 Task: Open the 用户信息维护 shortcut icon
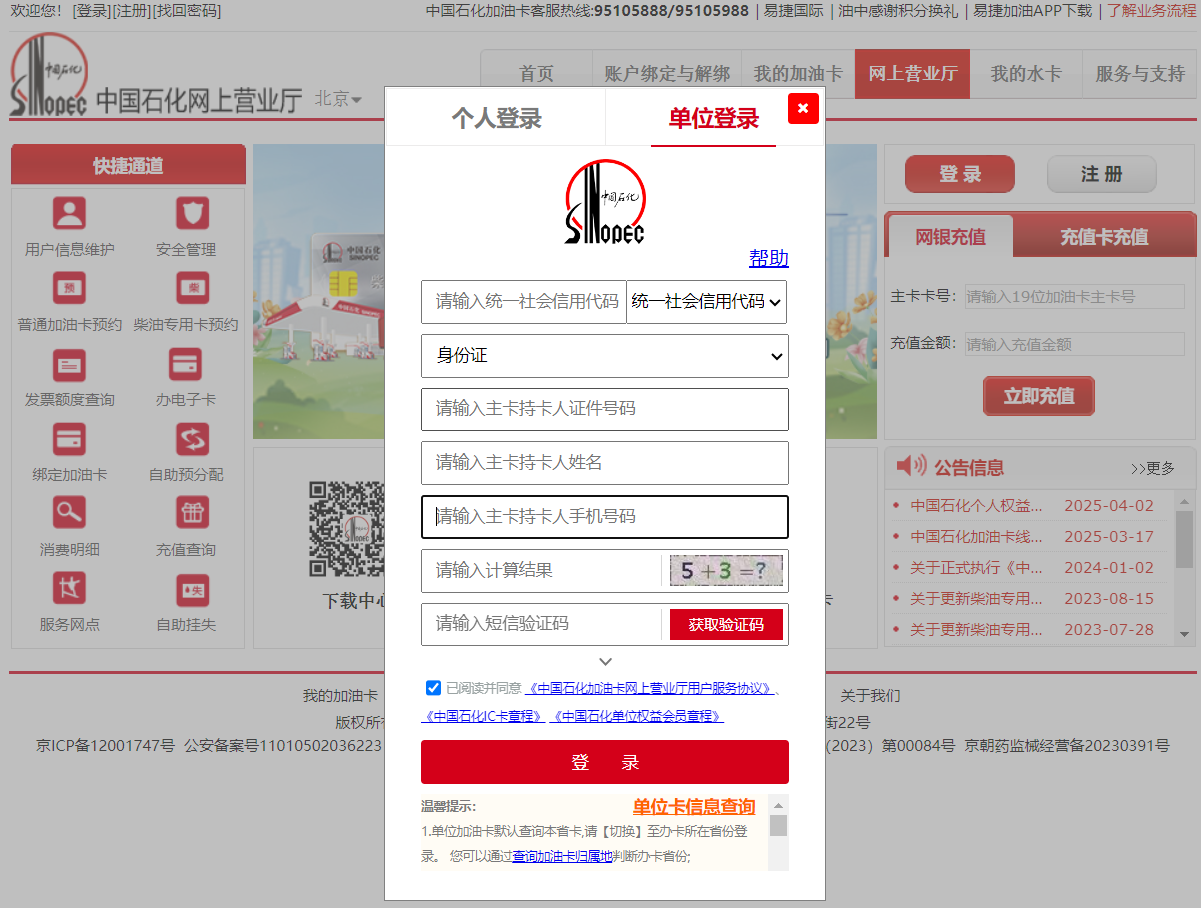click(69, 213)
